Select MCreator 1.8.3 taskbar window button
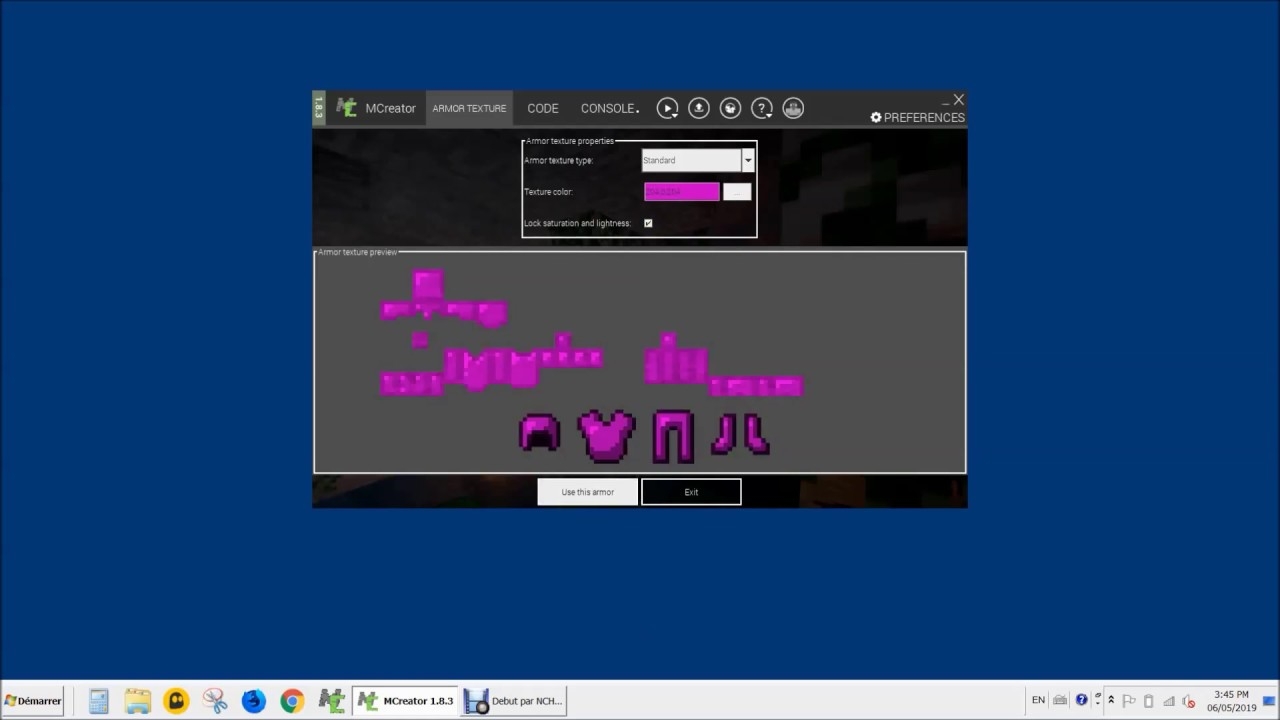Viewport: 1280px width, 720px height. 407,701
